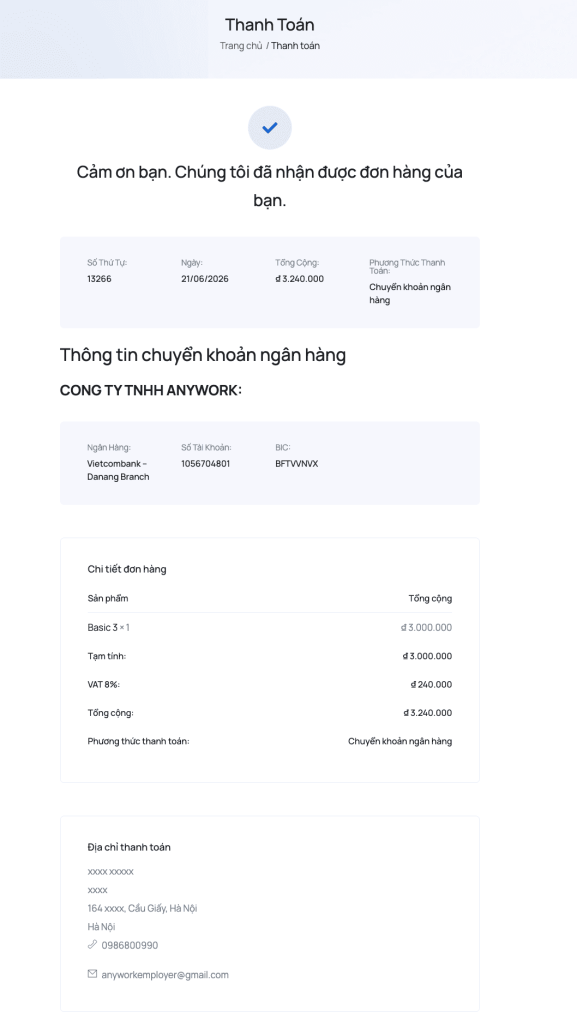Click the blue checkmark success icon

tap(270, 127)
